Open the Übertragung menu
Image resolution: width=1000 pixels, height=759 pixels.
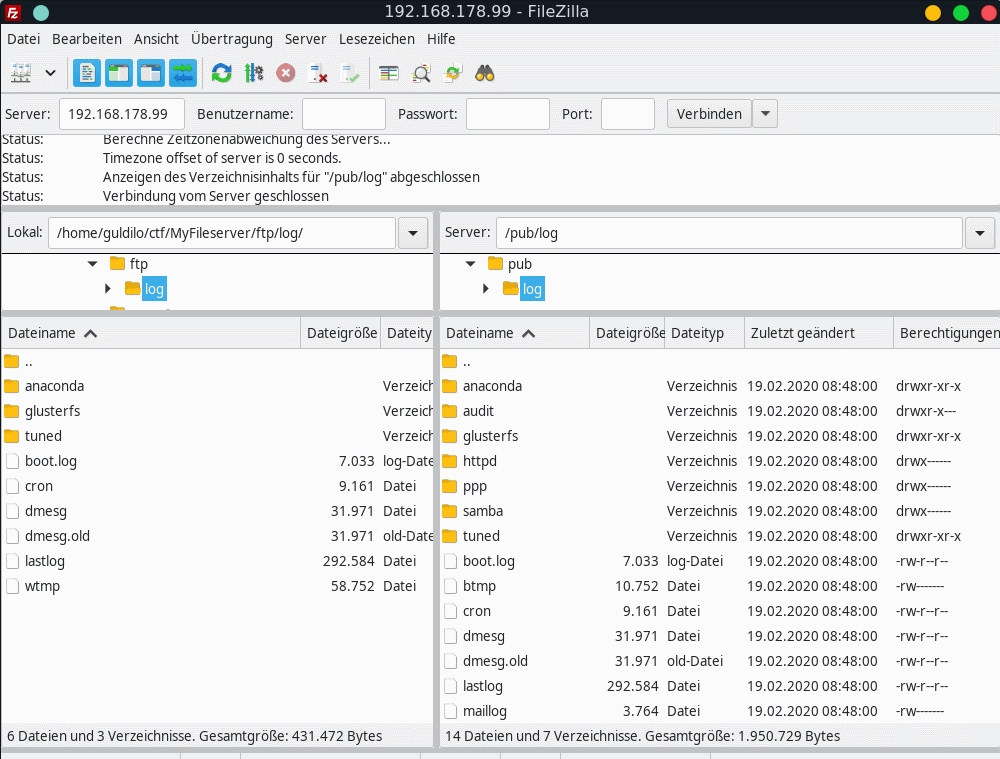click(x=232, y=39)
